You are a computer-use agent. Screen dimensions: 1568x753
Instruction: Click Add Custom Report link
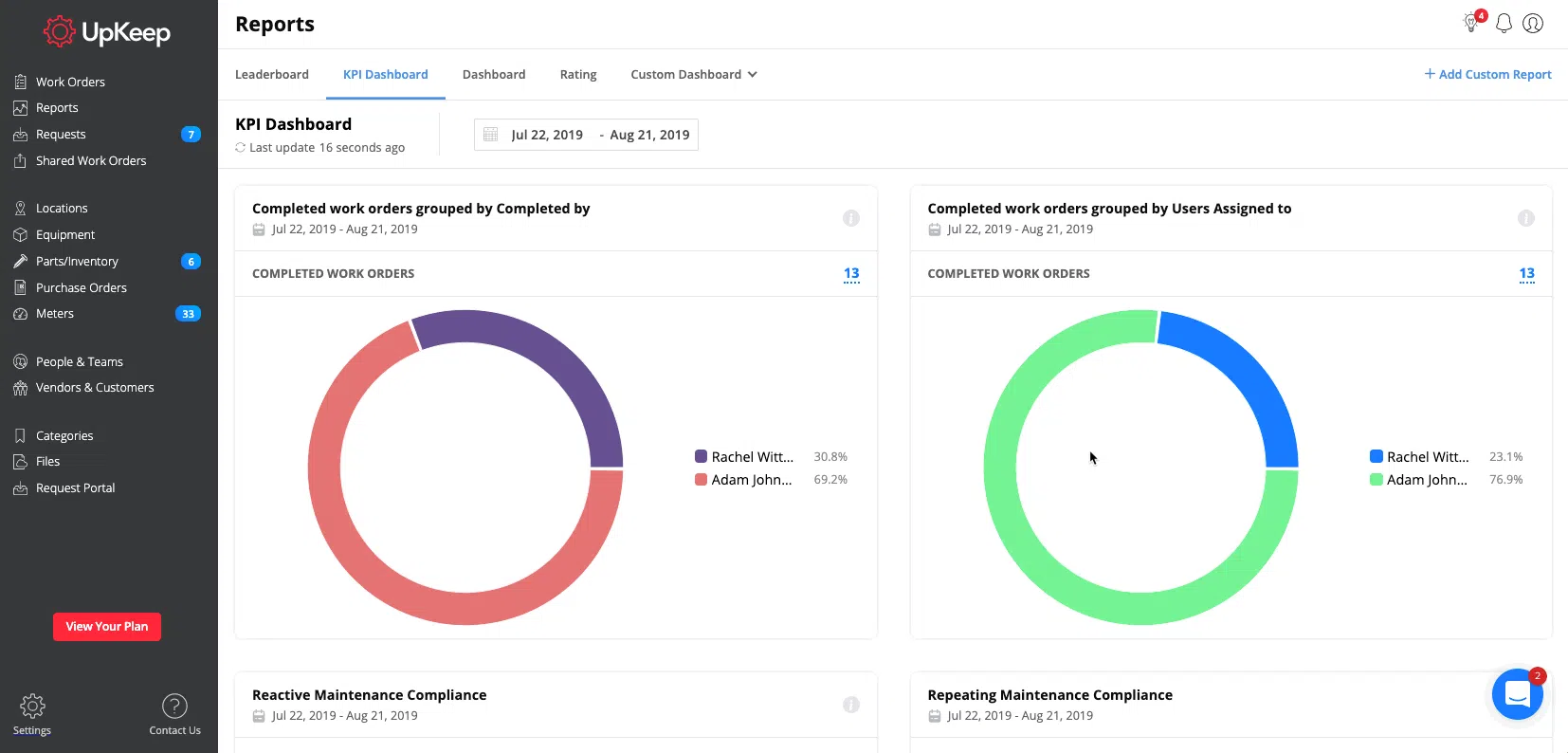(x=1487, y=75)
